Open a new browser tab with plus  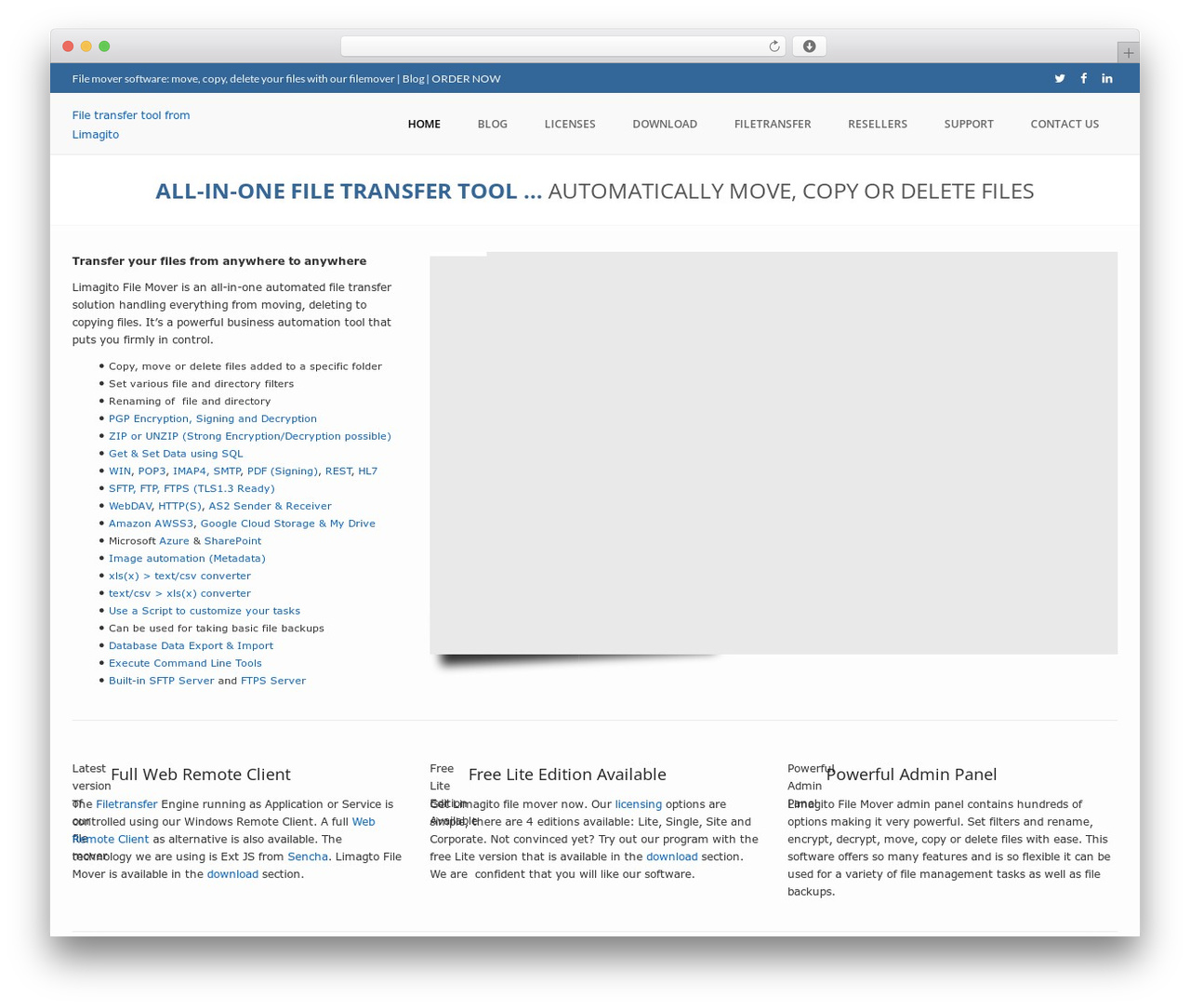click(x=1128, y=53)
